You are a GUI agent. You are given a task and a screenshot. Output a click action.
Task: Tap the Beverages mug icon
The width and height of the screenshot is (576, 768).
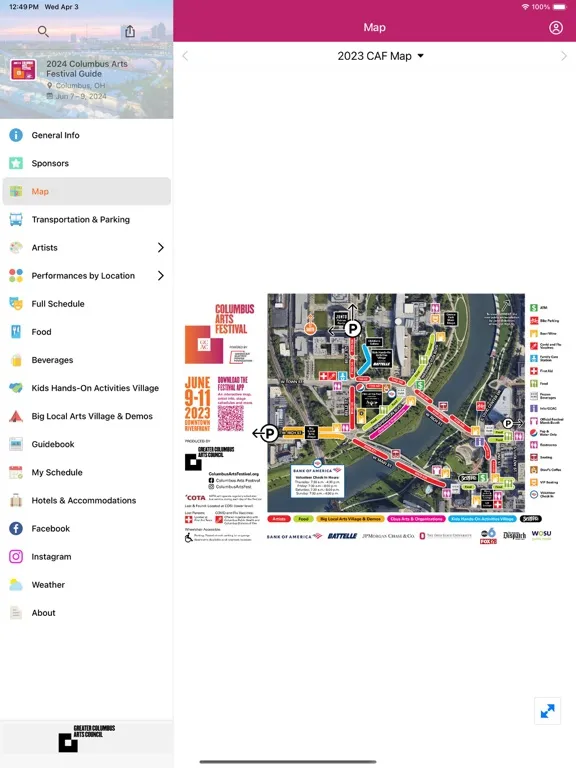tap(16, 360)
